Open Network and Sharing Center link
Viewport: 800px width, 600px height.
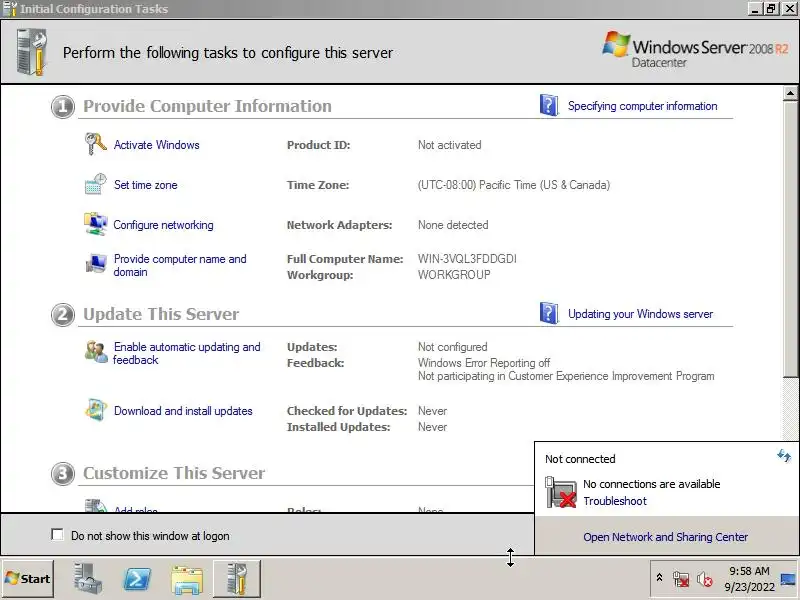point(665,537)
